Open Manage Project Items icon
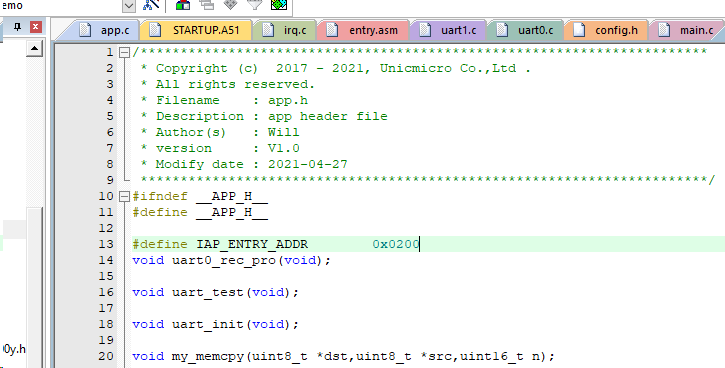Screen dimensions: 725x368 pyautogui.click(x=183, y=5)
